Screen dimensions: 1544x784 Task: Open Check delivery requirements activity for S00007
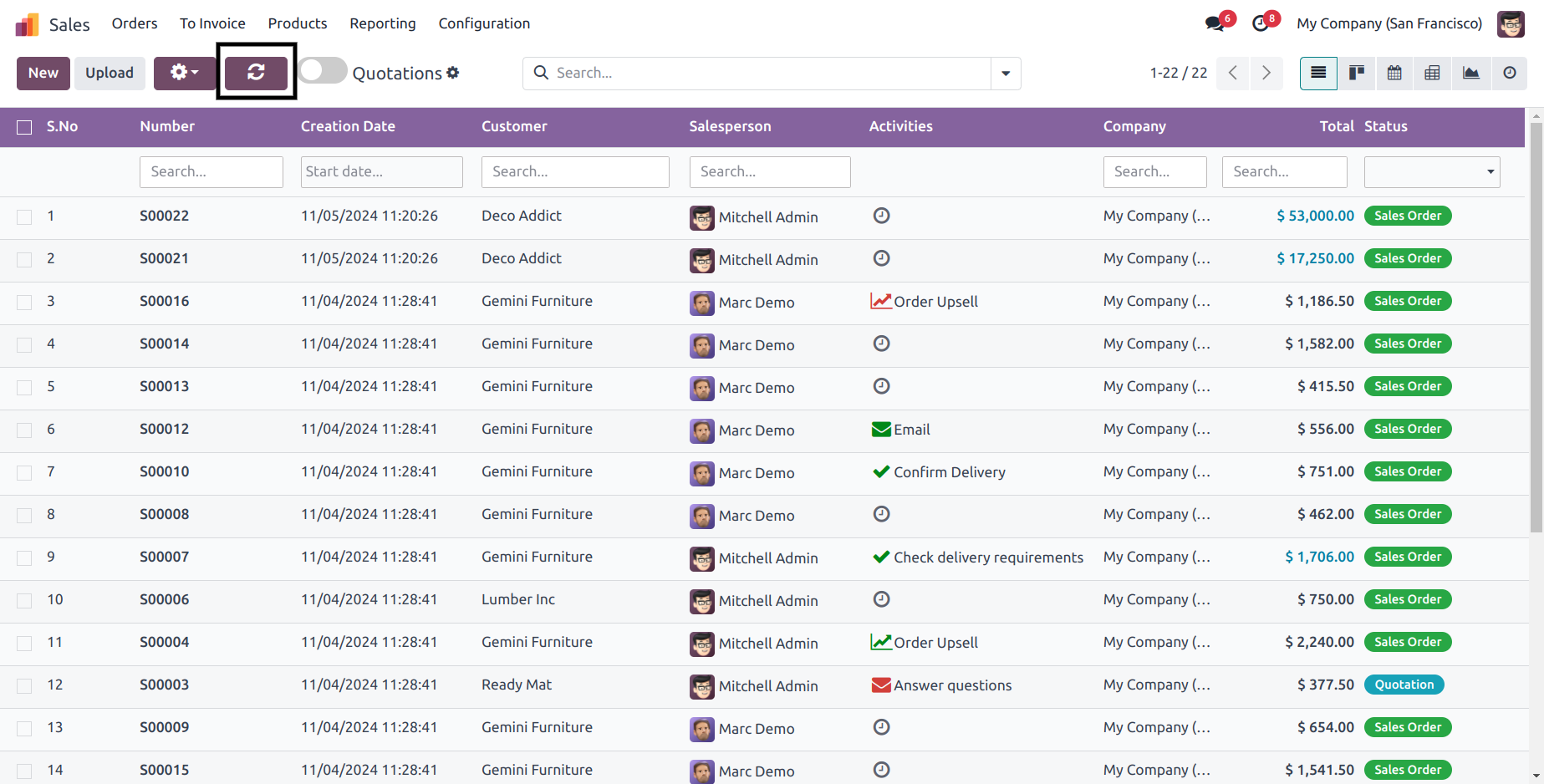(977, 557)
